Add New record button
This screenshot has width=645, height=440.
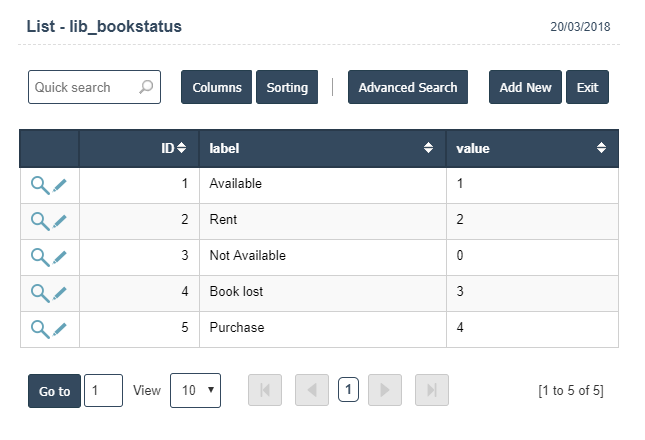point(525,87)
